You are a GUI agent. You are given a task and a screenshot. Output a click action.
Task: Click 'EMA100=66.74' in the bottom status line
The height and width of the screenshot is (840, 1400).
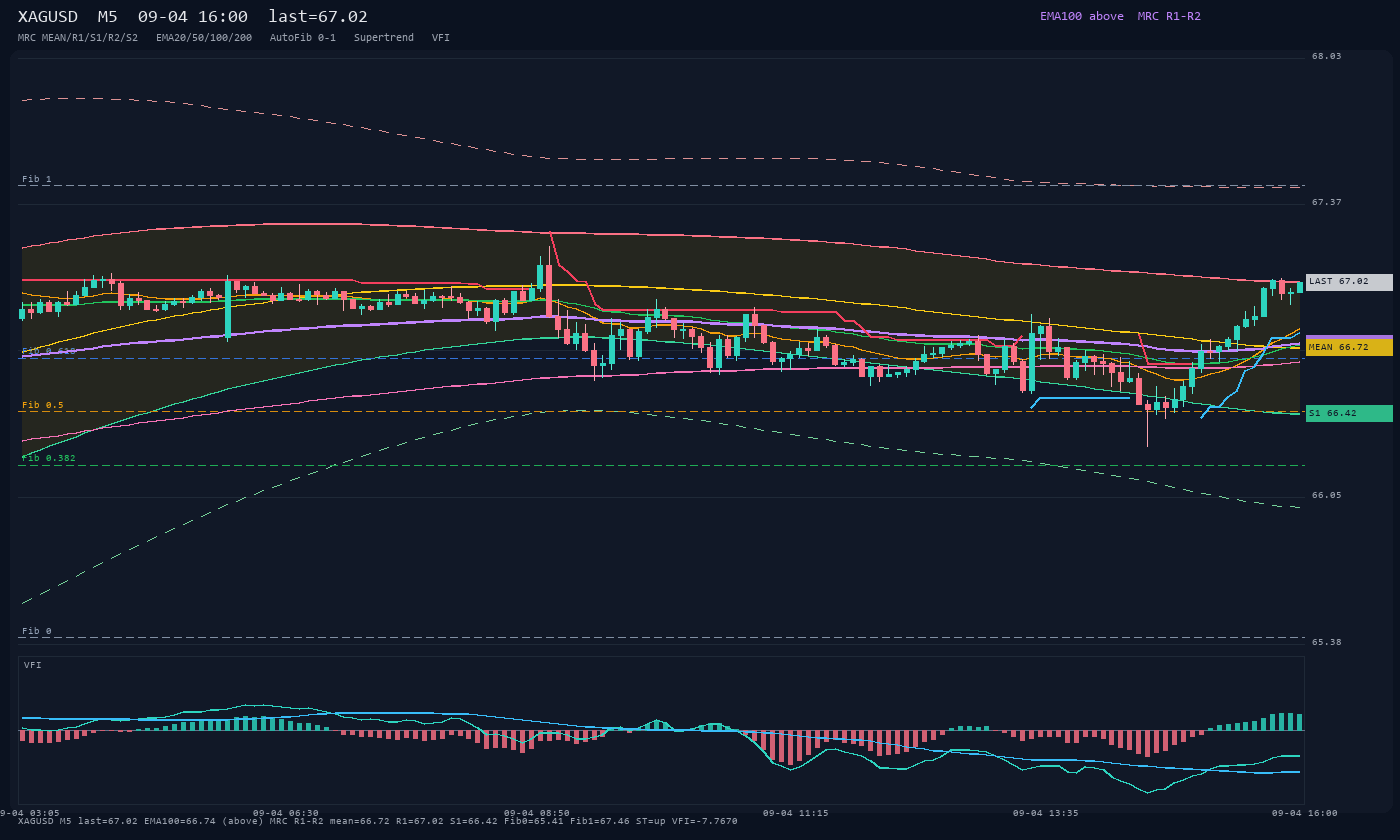[180, 821]
